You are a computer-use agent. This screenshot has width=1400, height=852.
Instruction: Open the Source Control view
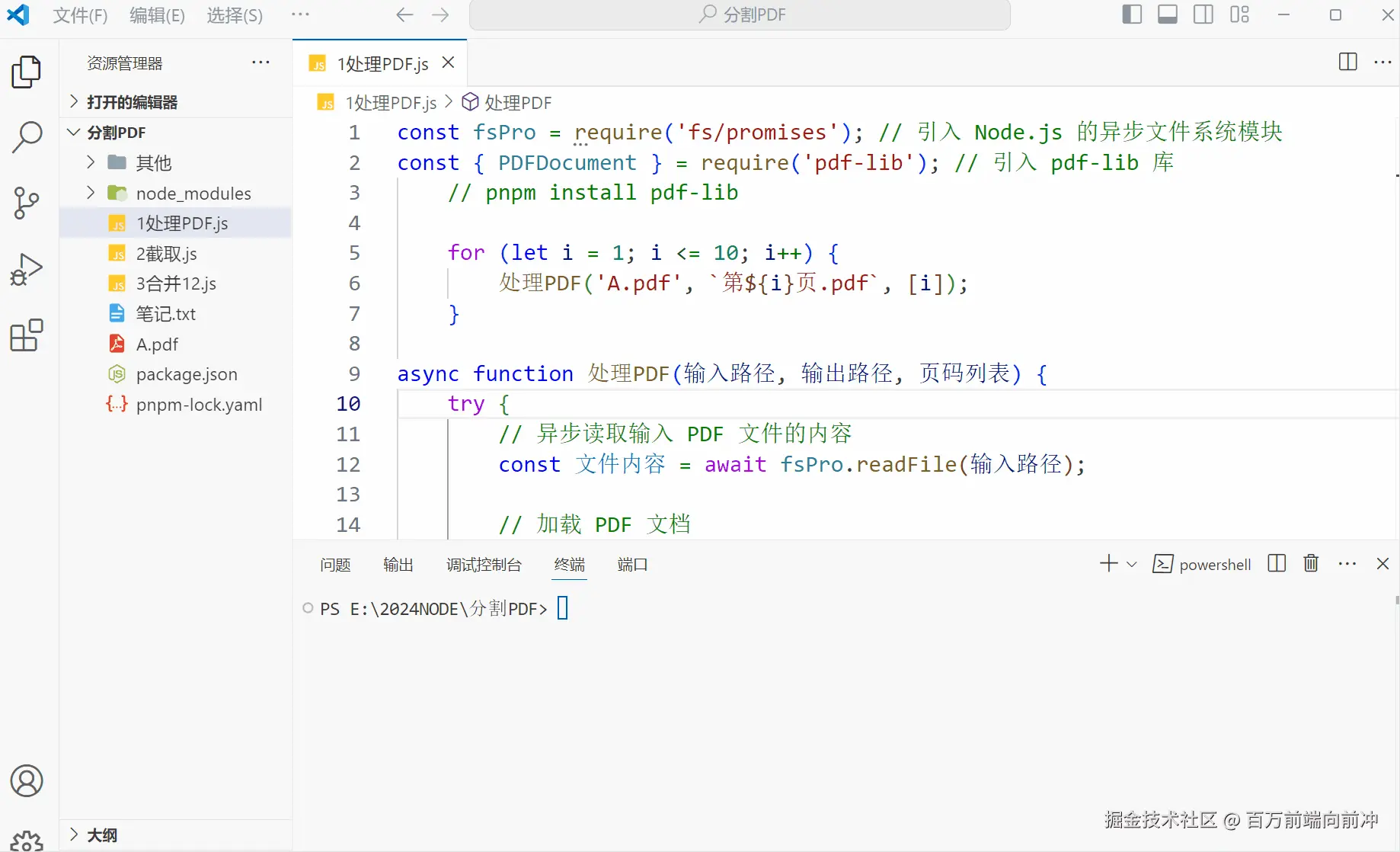27,203
